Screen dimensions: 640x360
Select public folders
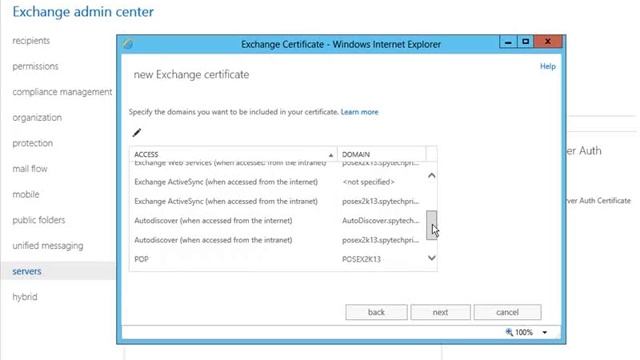[39, 220]
